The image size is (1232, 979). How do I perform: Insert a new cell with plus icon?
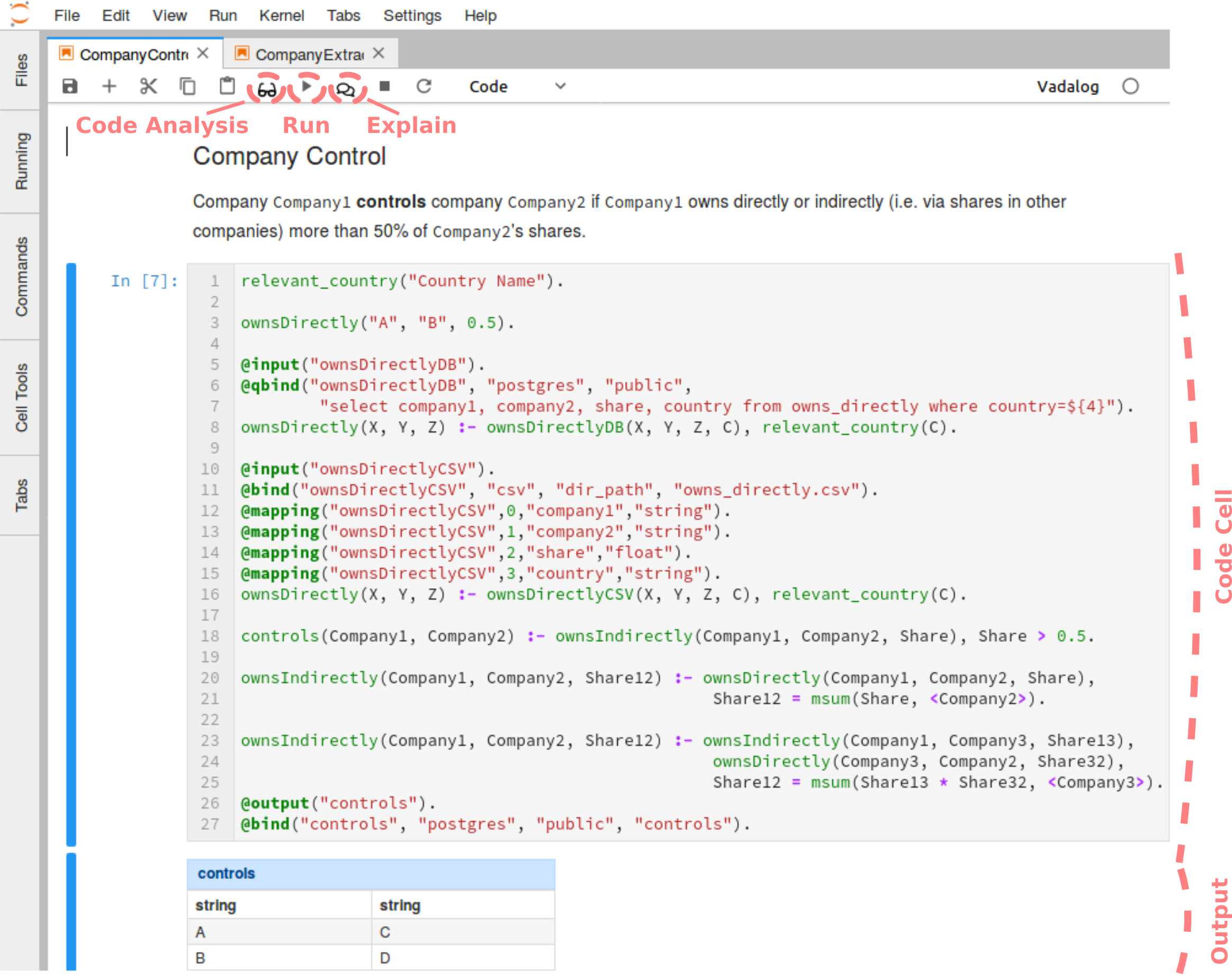point(109,86)
